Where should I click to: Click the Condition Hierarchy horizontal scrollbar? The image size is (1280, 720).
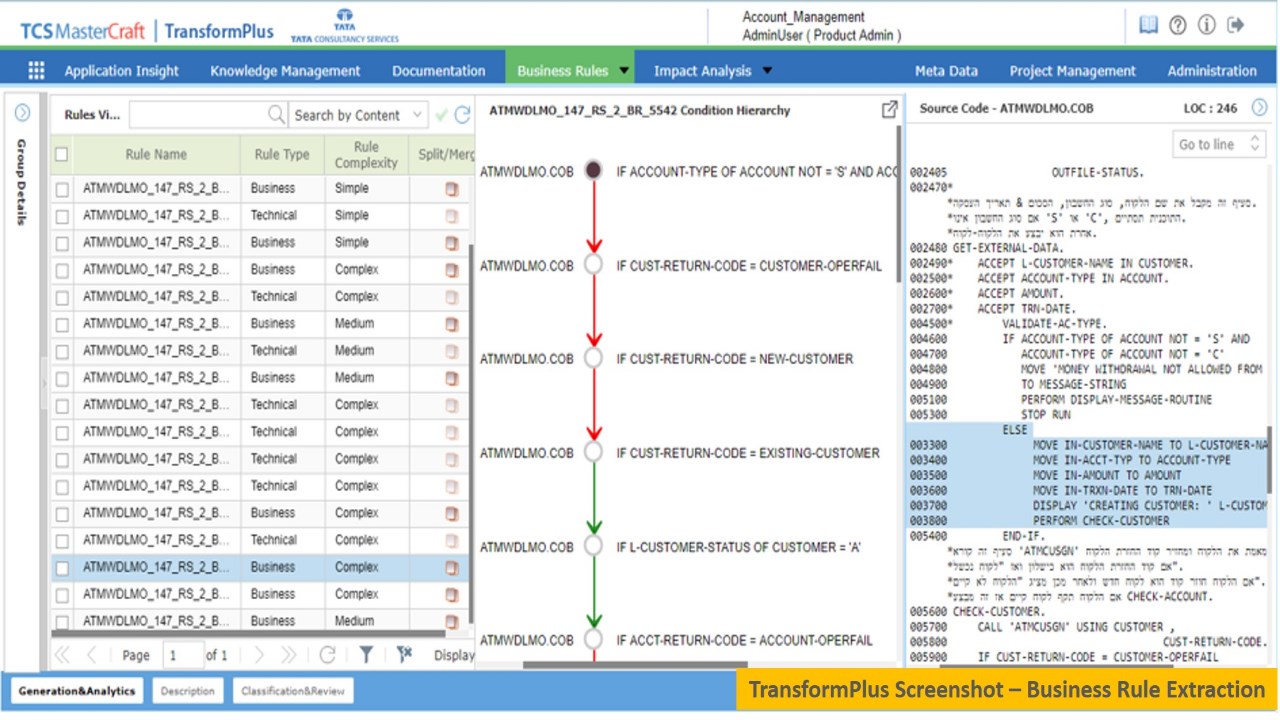pos(634,664)
